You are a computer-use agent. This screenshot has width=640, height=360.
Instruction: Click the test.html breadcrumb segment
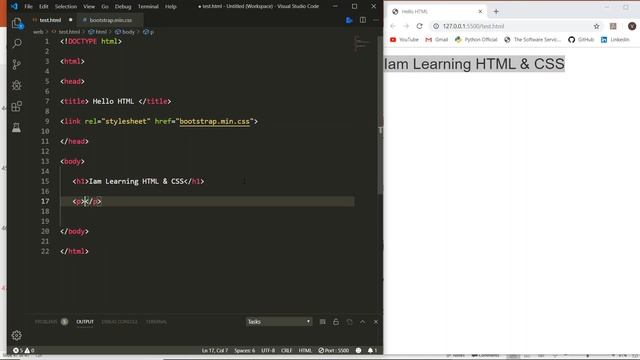tap(67, 32)
